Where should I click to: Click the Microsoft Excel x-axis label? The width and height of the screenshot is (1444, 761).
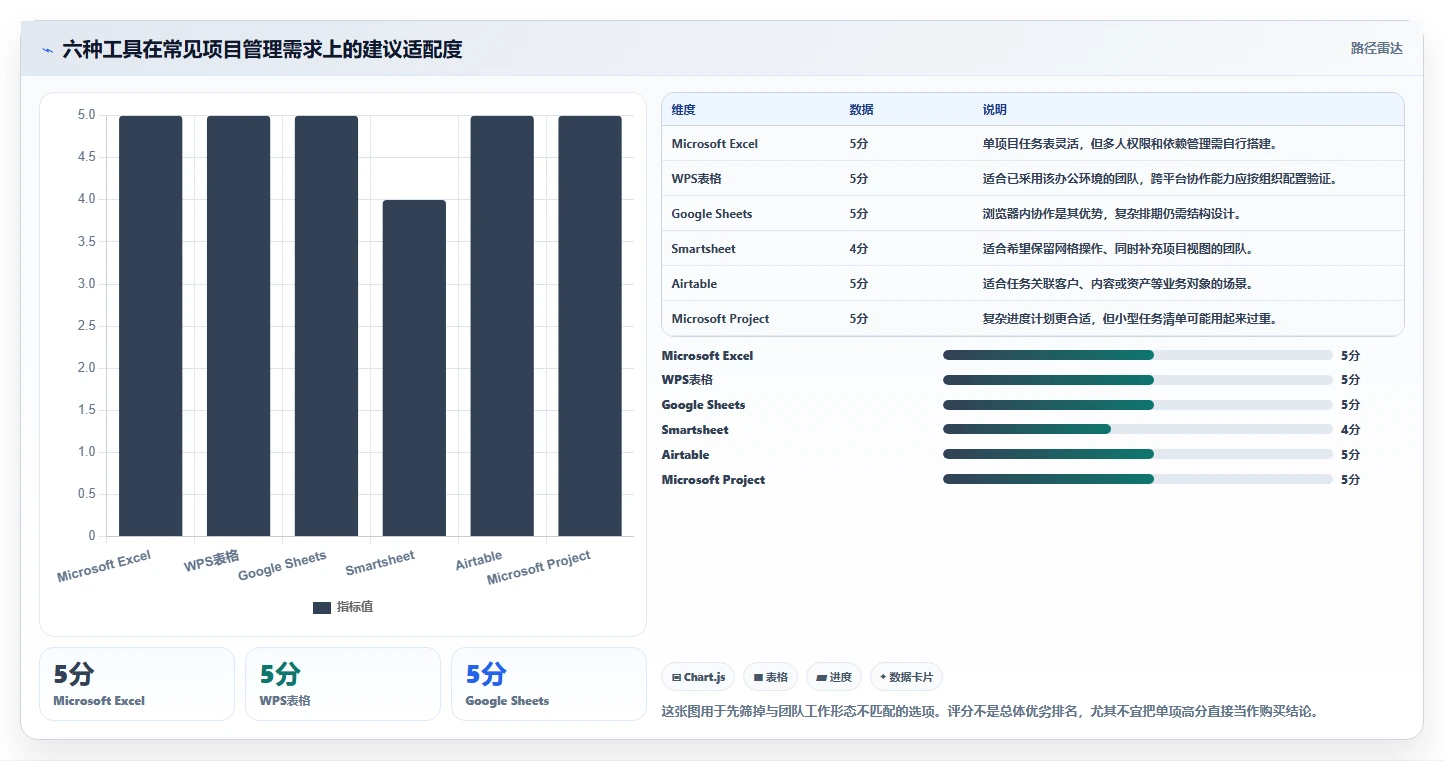[104, 566]
